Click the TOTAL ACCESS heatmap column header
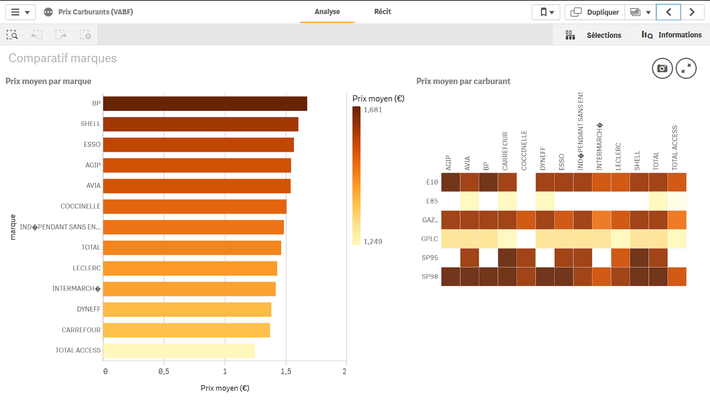This screenshot has height=400, width=710. pyautogui.click(x=675, y=148)
